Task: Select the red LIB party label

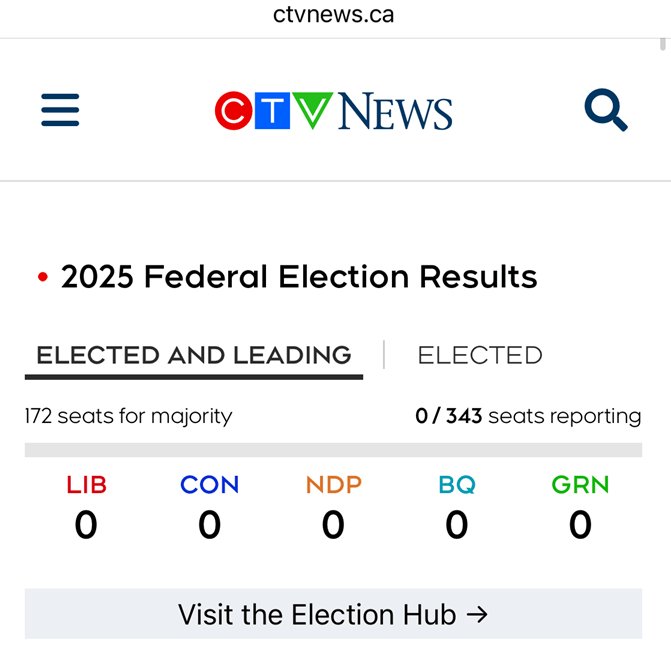Action: tap(86, 485)
